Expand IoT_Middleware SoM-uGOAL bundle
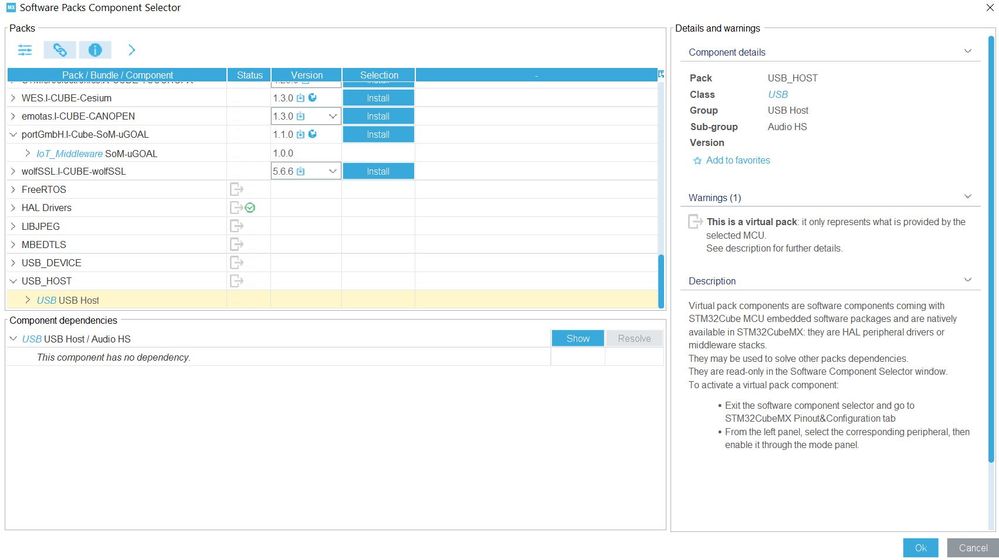Viewport: 999px width, 560px height. click(27, 154)
